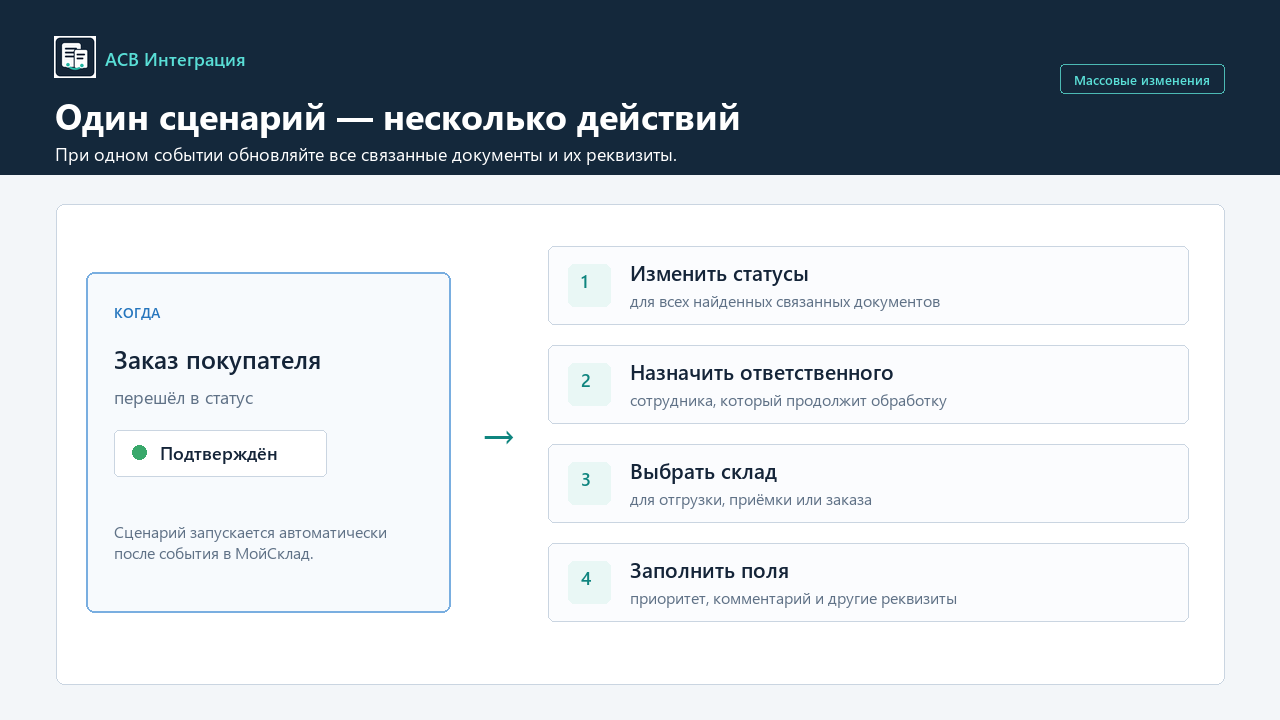The image size is (1280, 720).
Task: Click the перешёл в статус text
Action: point(183,398)
